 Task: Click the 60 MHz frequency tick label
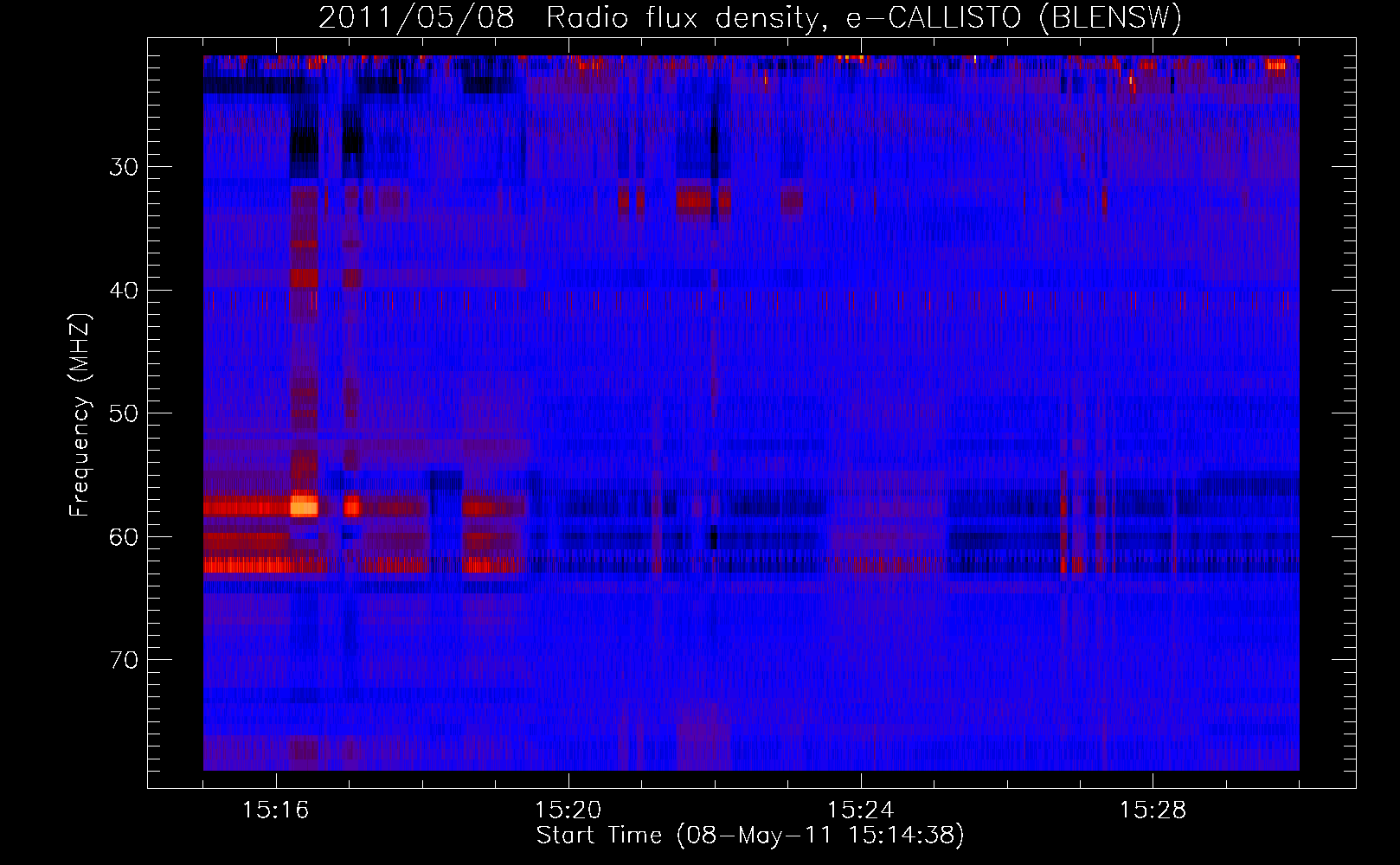[124, 537]
